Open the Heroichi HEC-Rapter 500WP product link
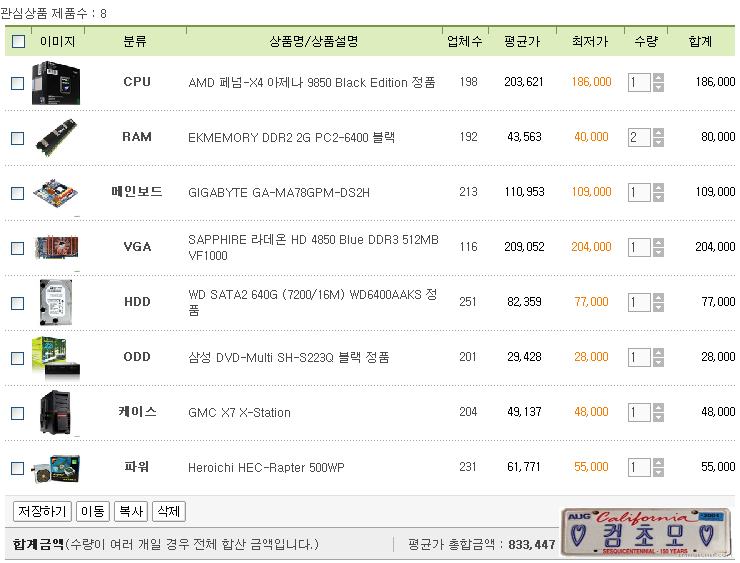Screen dimensions: 740x563 coord(266,467)
